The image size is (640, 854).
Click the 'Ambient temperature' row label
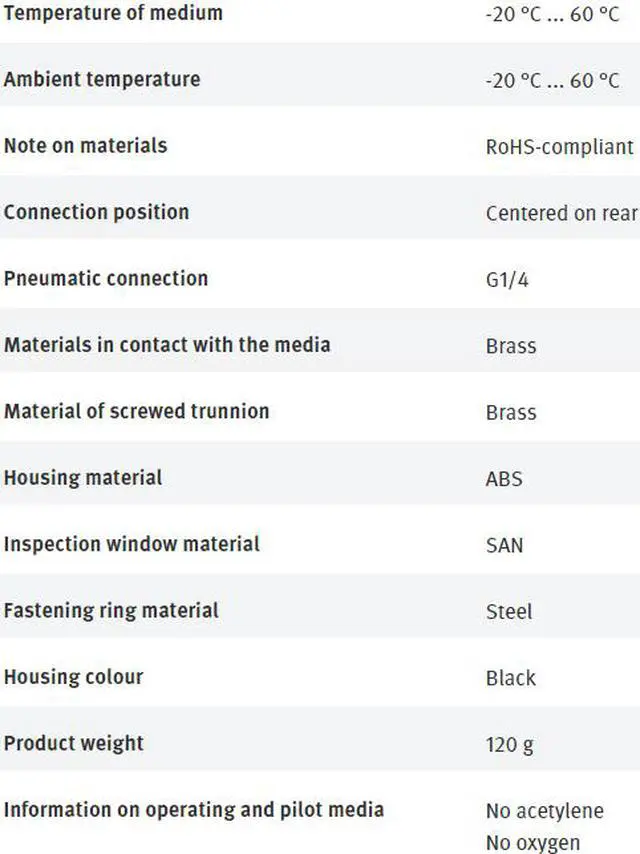102,80
